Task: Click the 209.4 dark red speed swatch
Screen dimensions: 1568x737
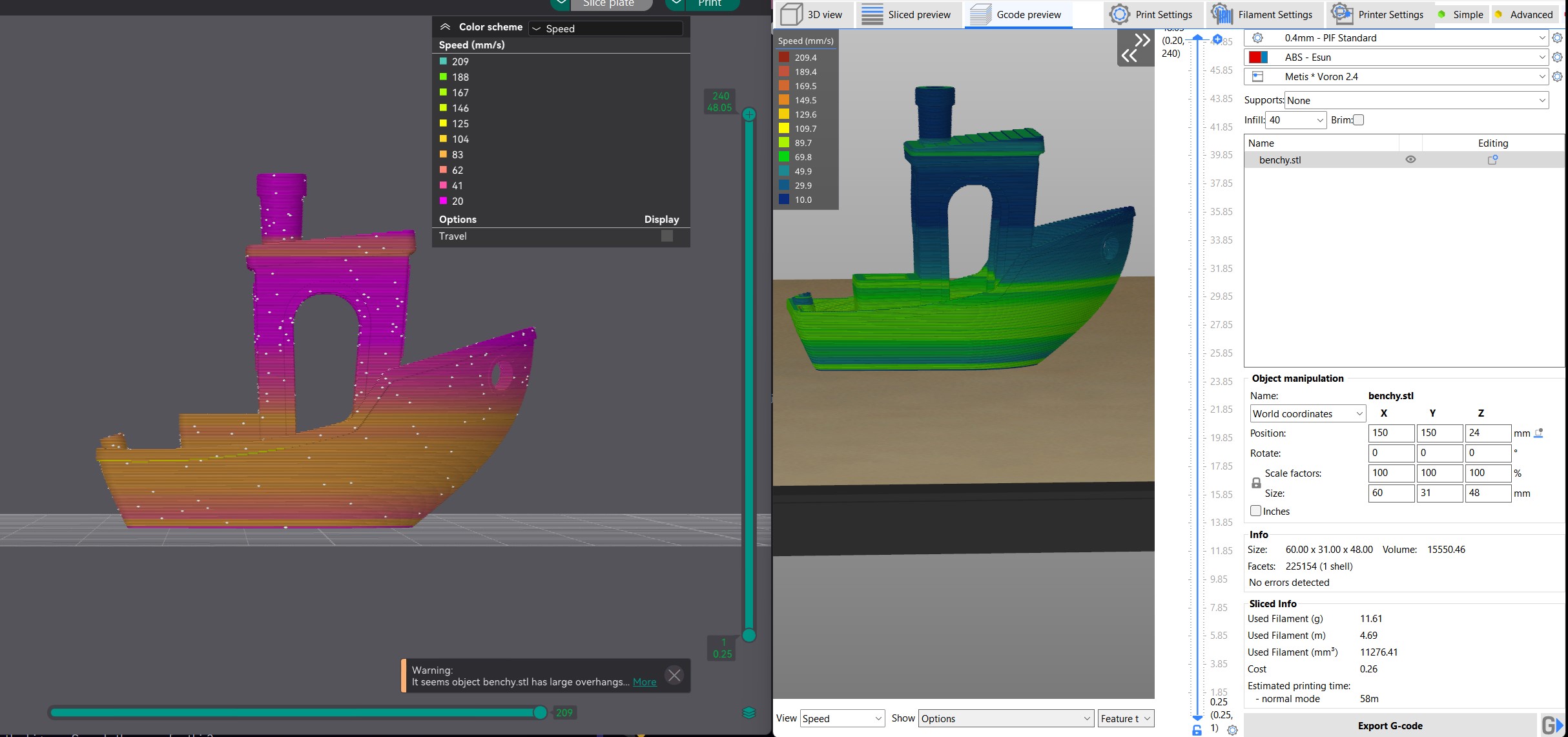Action: pos(784,57)
